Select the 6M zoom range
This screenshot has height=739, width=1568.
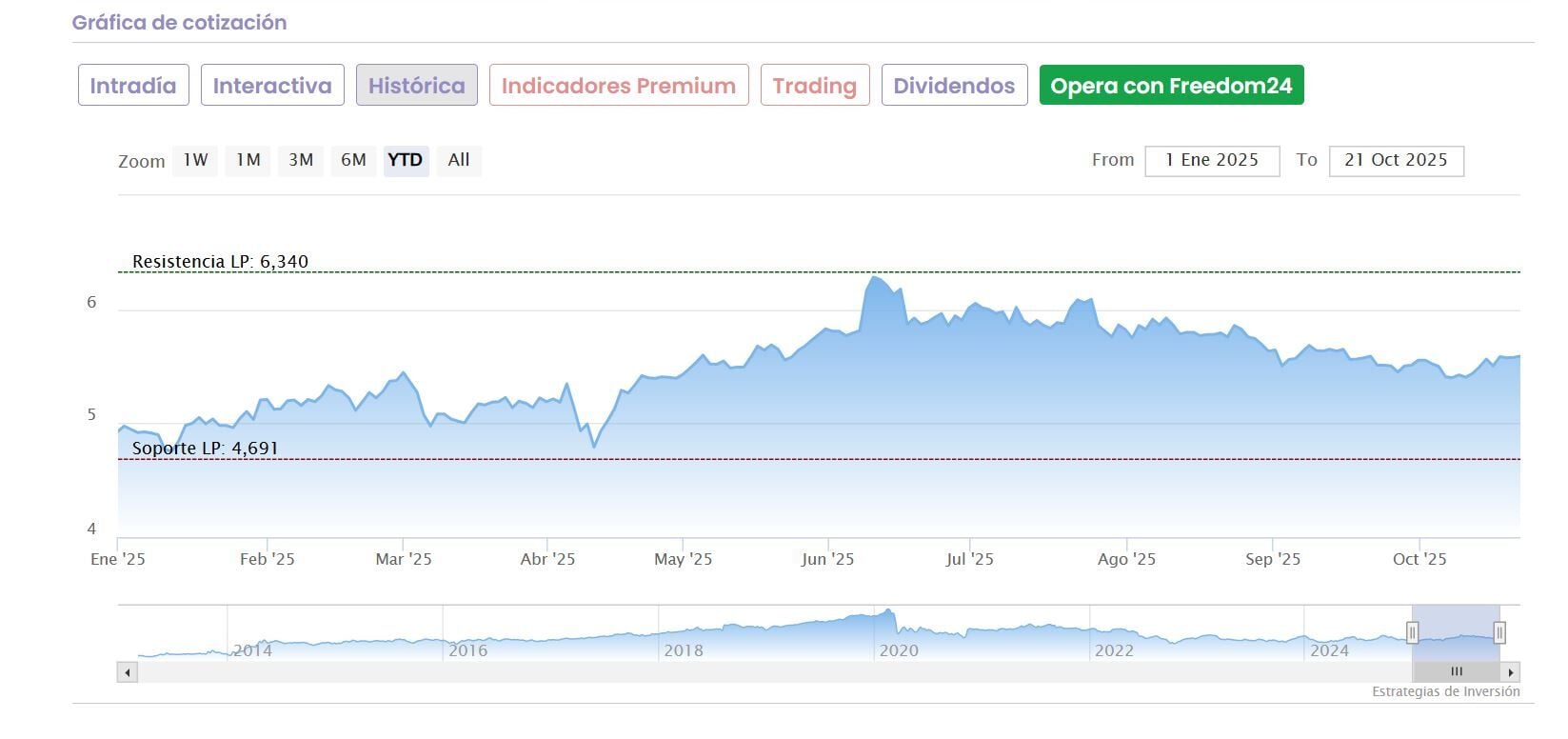pyautogui.click(x=353, y=160)
